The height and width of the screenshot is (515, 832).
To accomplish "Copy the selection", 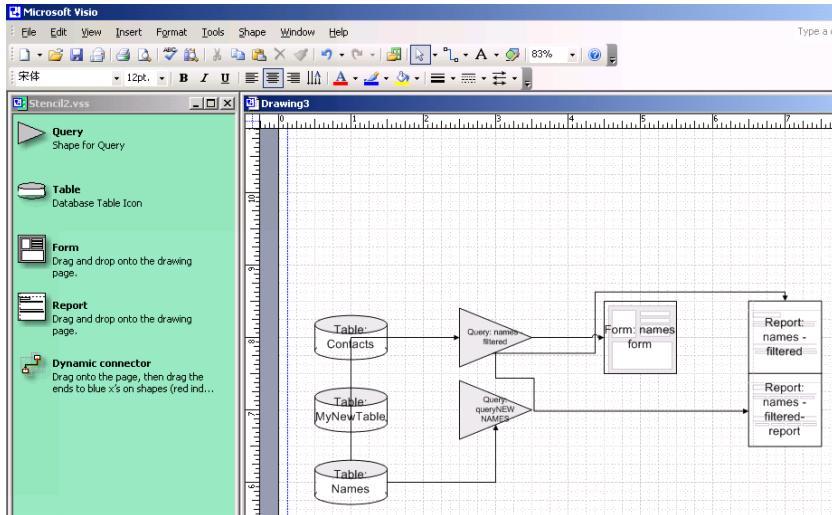I will click(238, 55).
